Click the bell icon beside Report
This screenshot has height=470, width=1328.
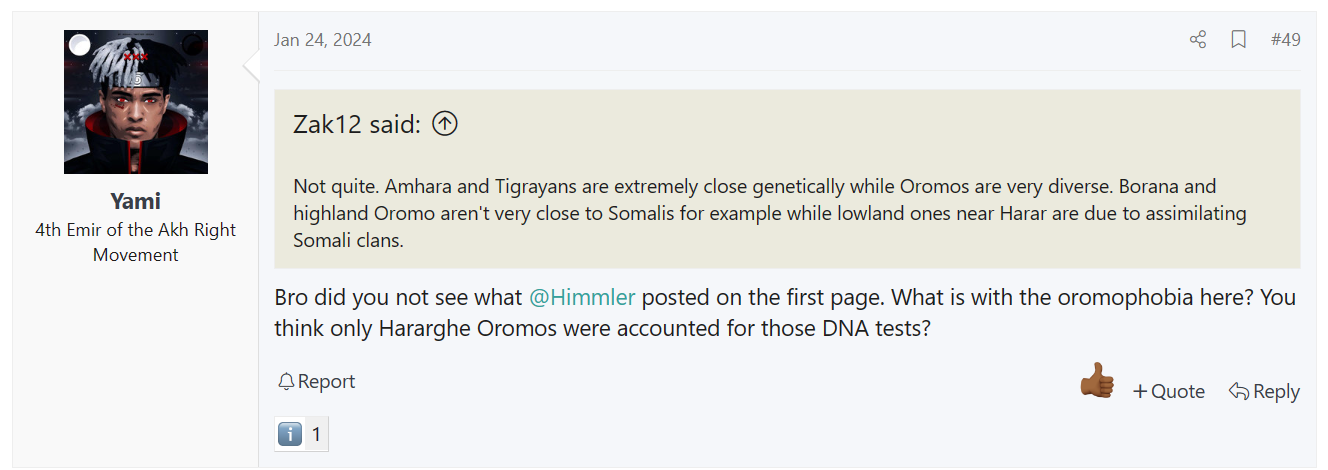click(x=286, y=382)
